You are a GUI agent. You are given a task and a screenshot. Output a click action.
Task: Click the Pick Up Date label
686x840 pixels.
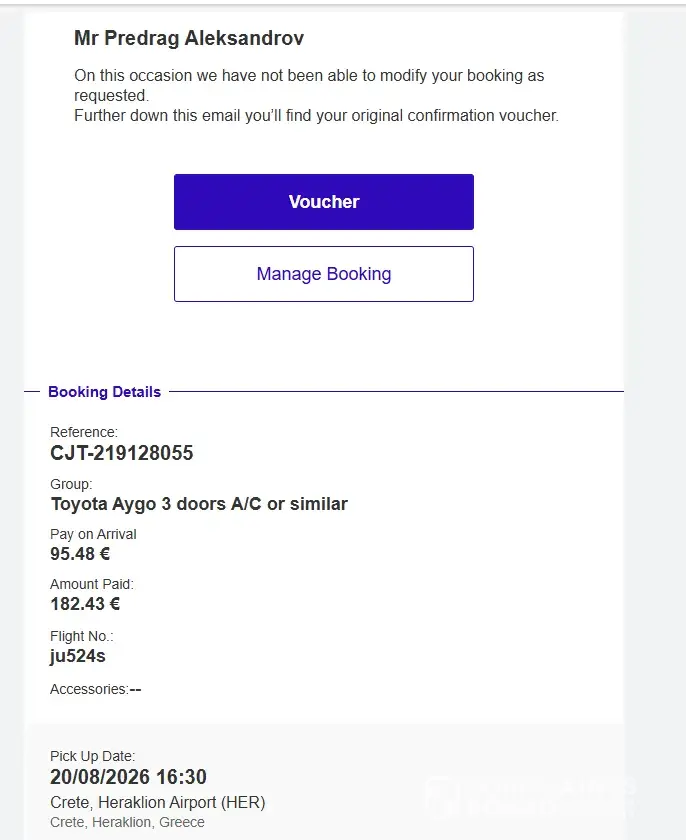(92, 756)
